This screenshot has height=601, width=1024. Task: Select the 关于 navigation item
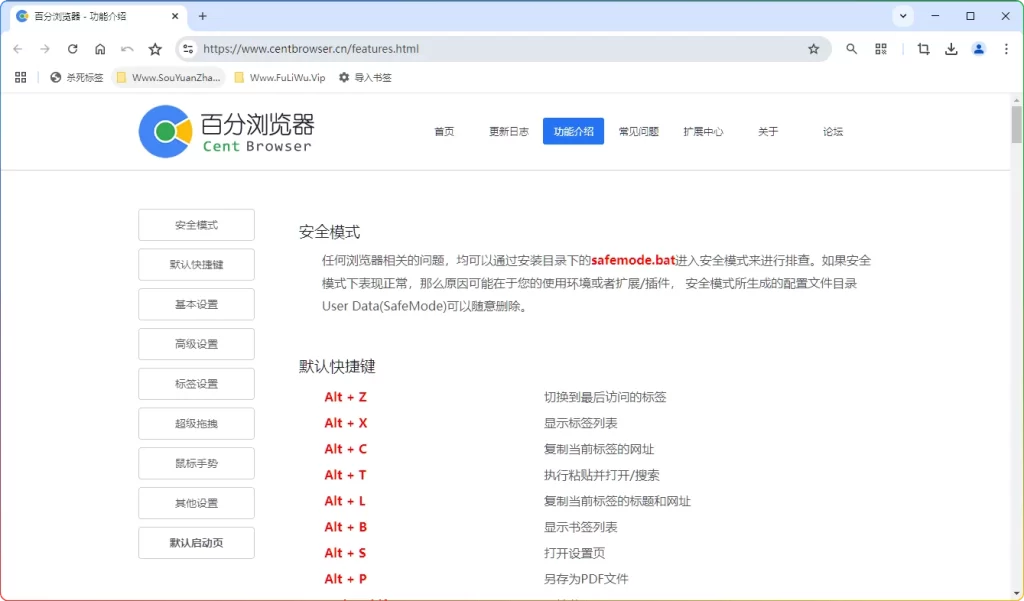[x=768, y=131]
